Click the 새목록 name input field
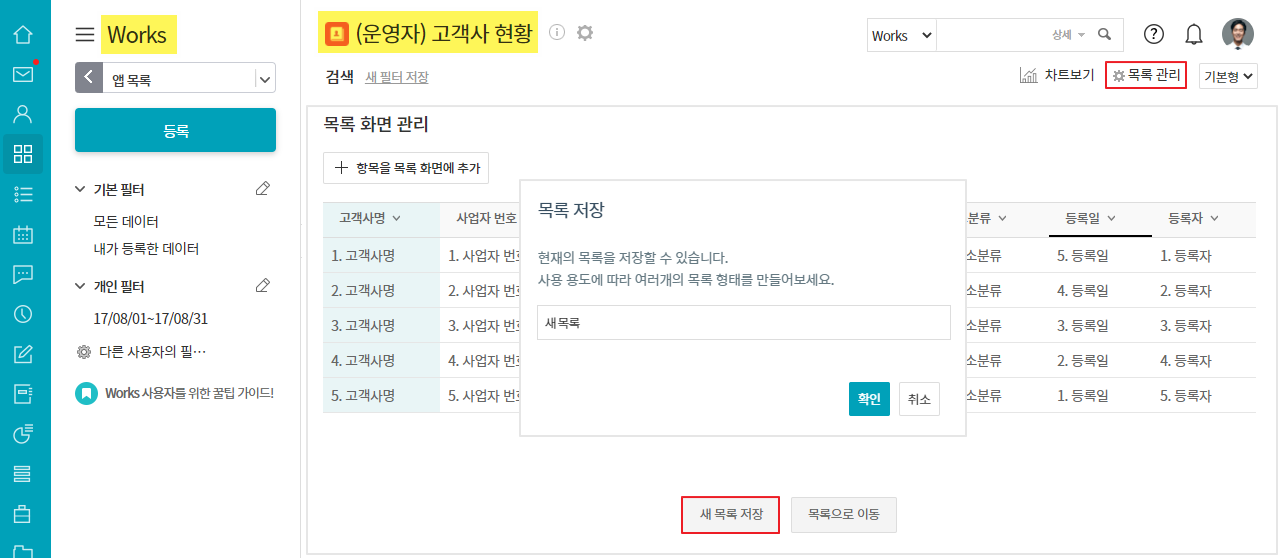 743,323
